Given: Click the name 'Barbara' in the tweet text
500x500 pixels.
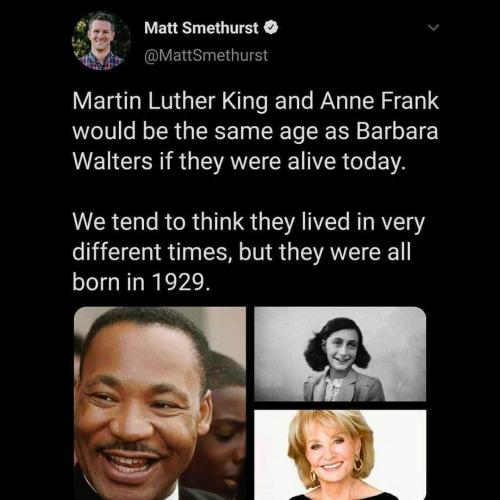Looking at the screenshot, I should (397, 131).
